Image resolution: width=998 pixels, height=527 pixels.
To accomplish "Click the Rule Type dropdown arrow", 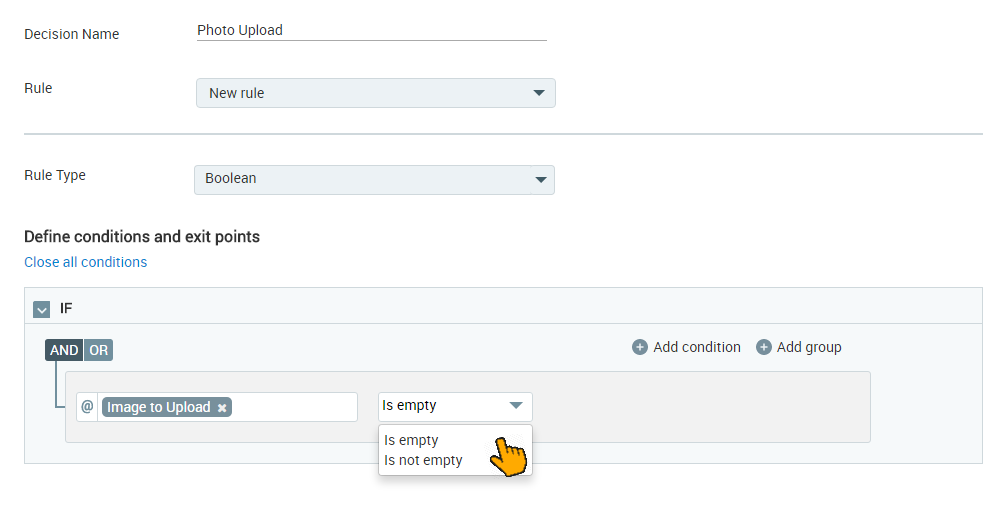I will click(x=541, y=179).
